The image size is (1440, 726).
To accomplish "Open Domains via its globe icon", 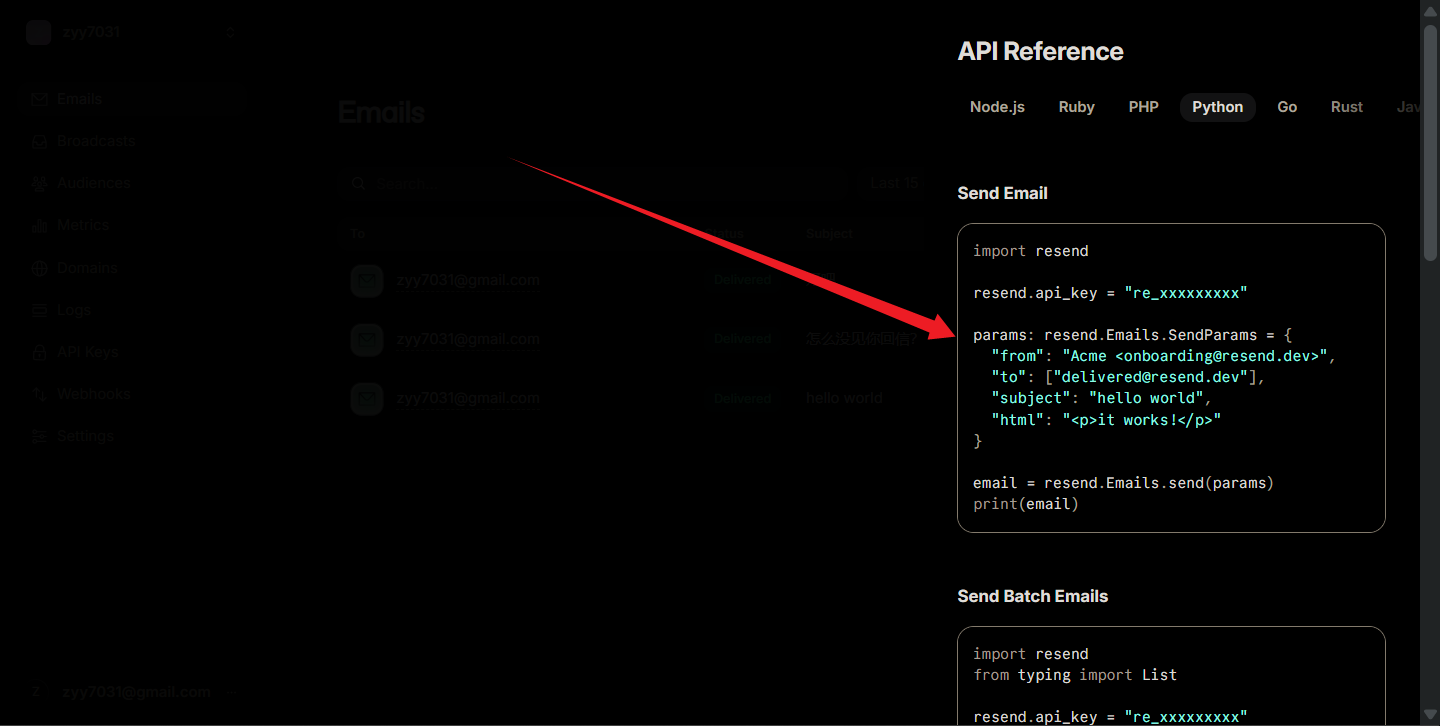I will point(40,268).
